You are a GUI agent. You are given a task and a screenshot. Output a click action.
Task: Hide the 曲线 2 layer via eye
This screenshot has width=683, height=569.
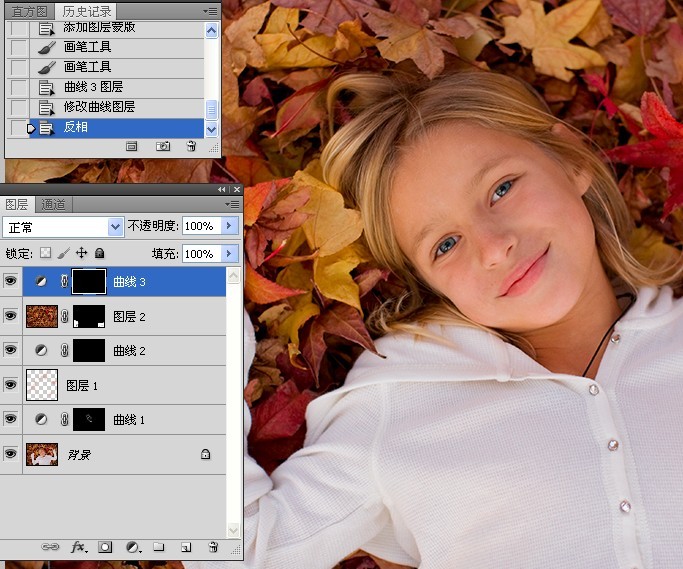(x=10, y=350)
